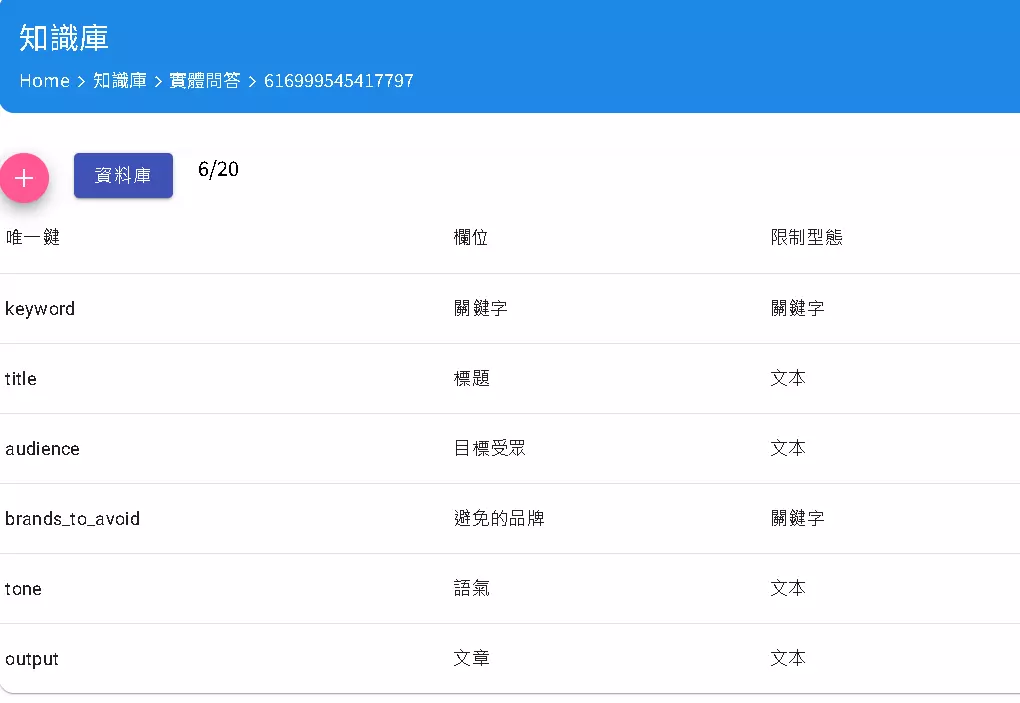Screen dimensions: 1020x703
Task: Click the 欄位 column header
Action: tap(470, 237)
